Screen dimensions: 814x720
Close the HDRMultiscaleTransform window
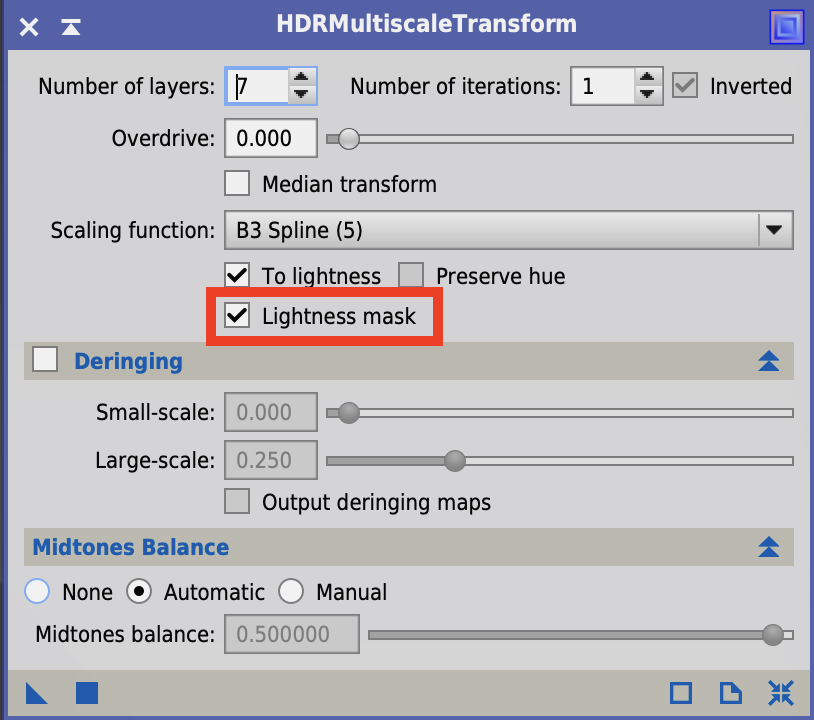click(x=29, y=27)
